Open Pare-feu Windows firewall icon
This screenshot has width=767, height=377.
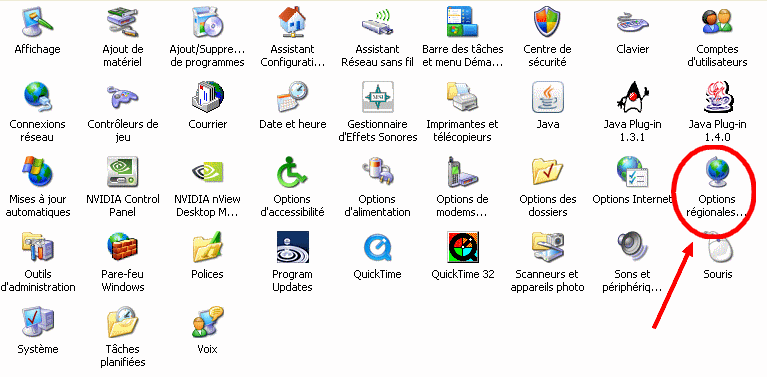pyautogui.click(x=122, y=247)
